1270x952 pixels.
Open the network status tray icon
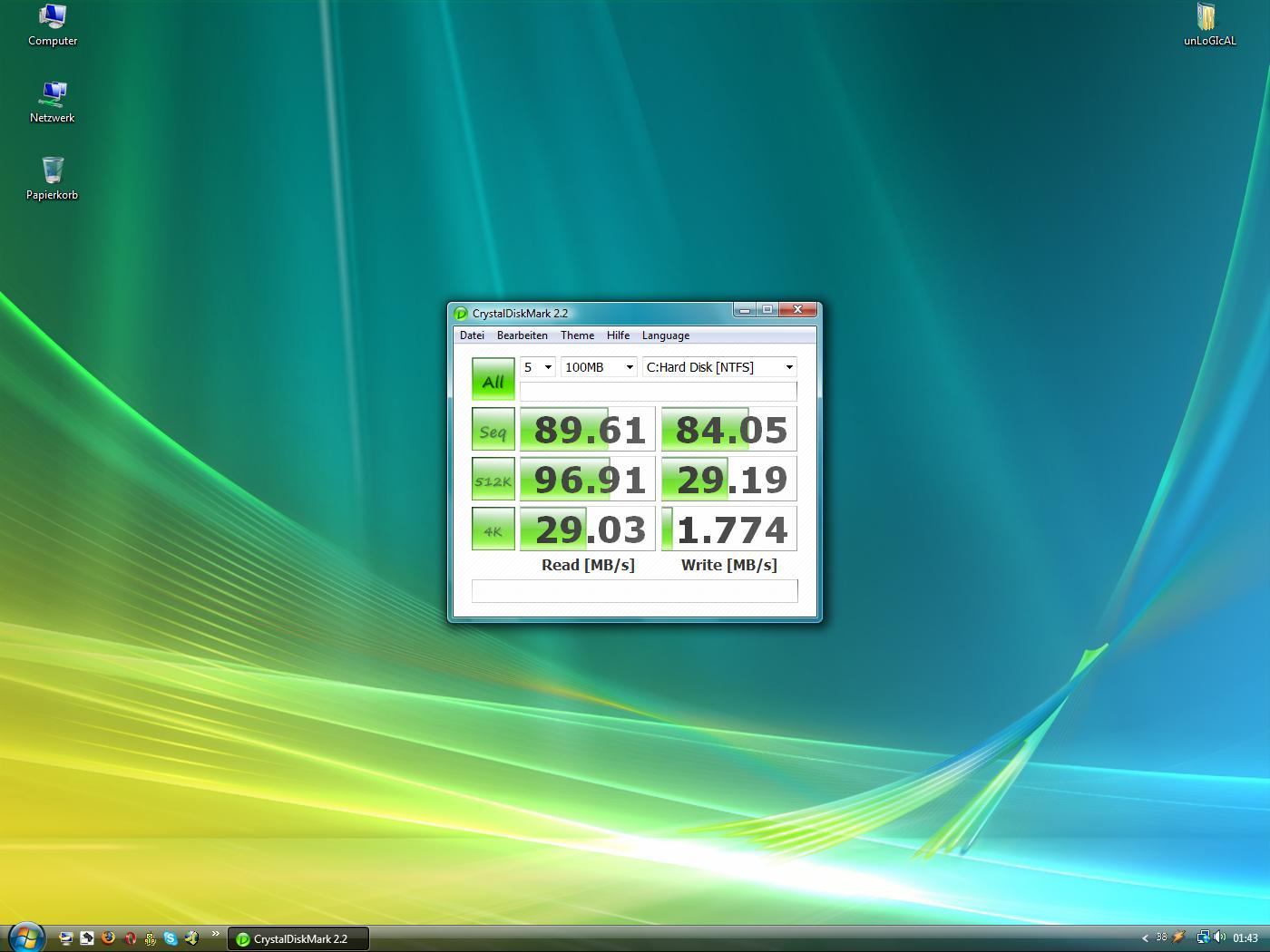[1202, 937]
